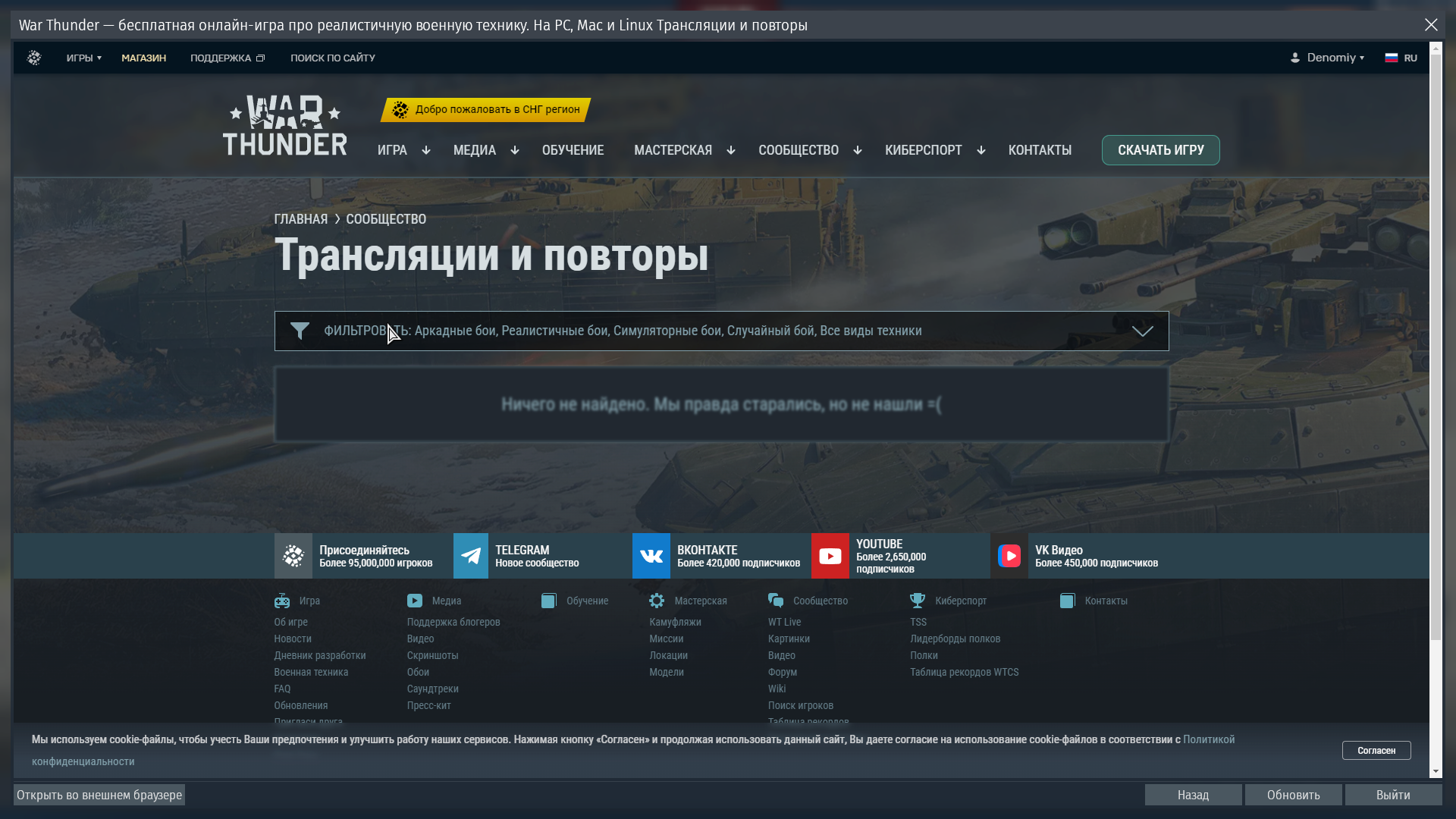
Task: Expand the СООБЩЕСТВО menu arrow
Action: tap(858, 150)
